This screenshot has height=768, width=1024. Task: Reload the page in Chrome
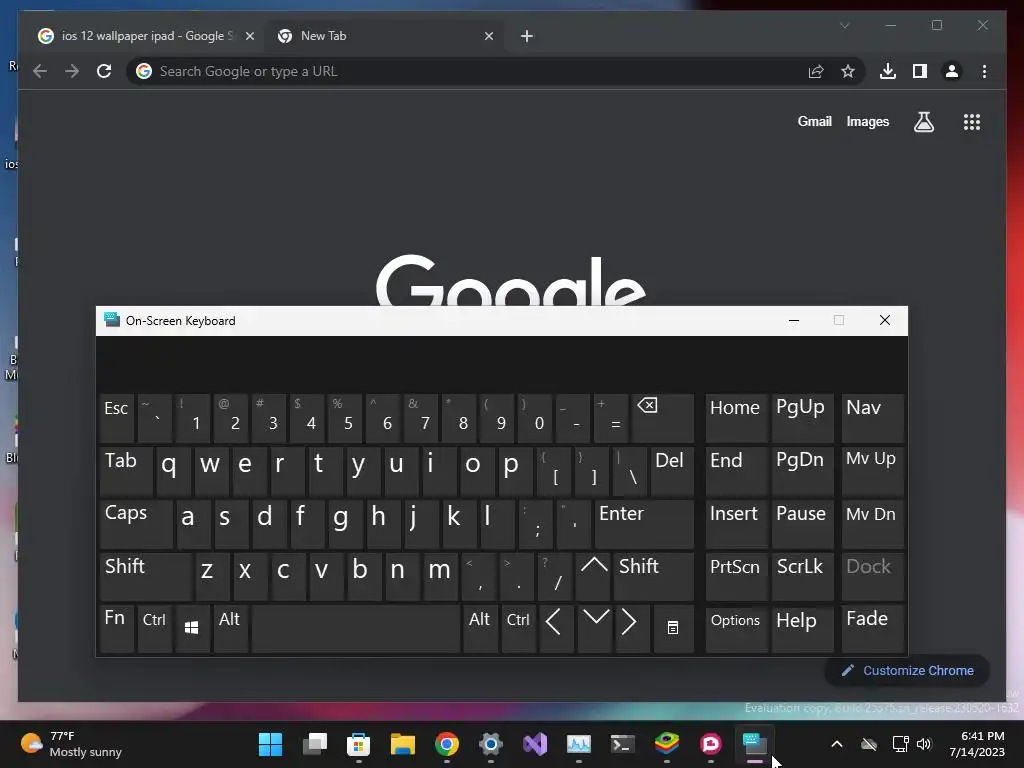click(104, 71)
